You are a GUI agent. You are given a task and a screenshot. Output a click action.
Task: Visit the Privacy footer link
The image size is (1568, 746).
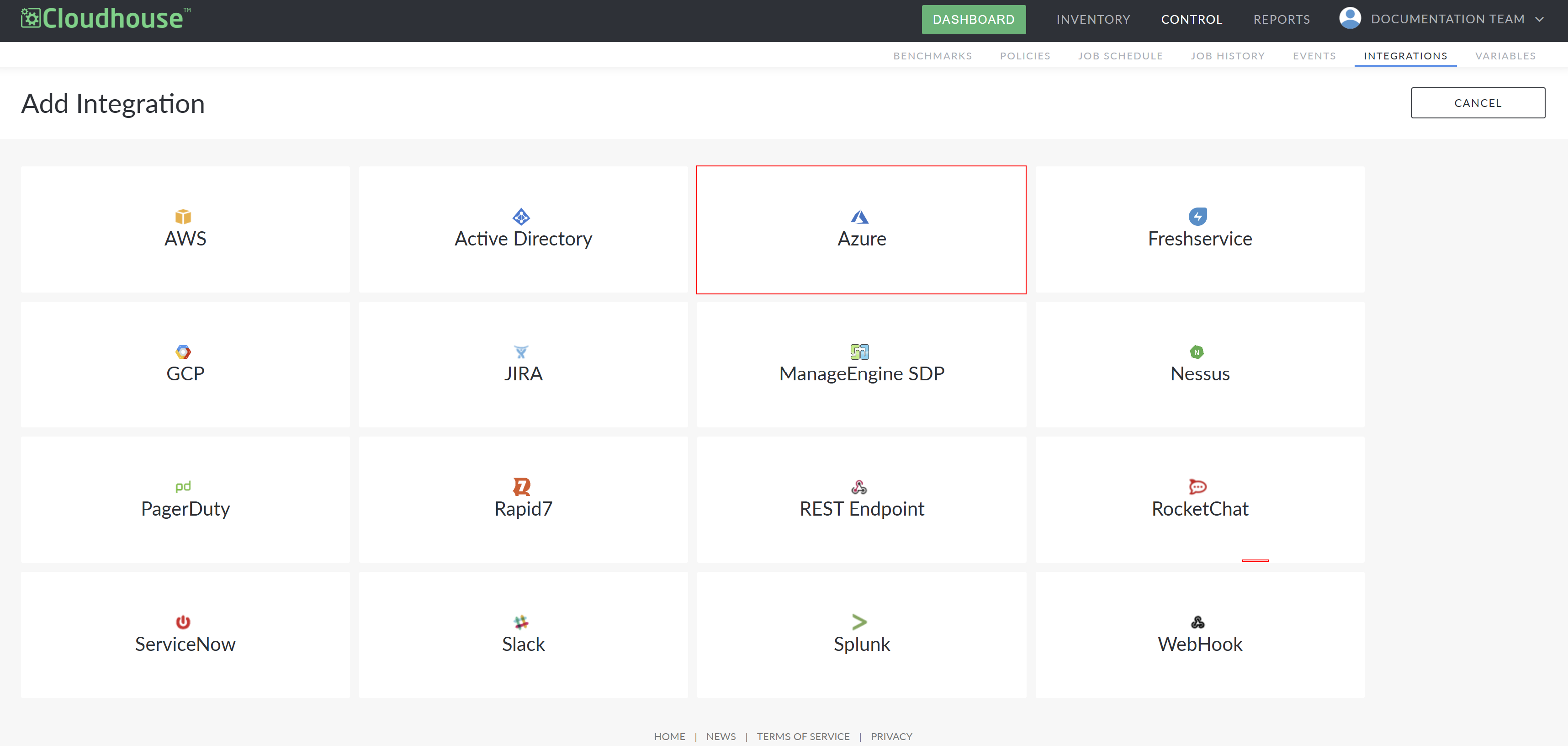891,736
